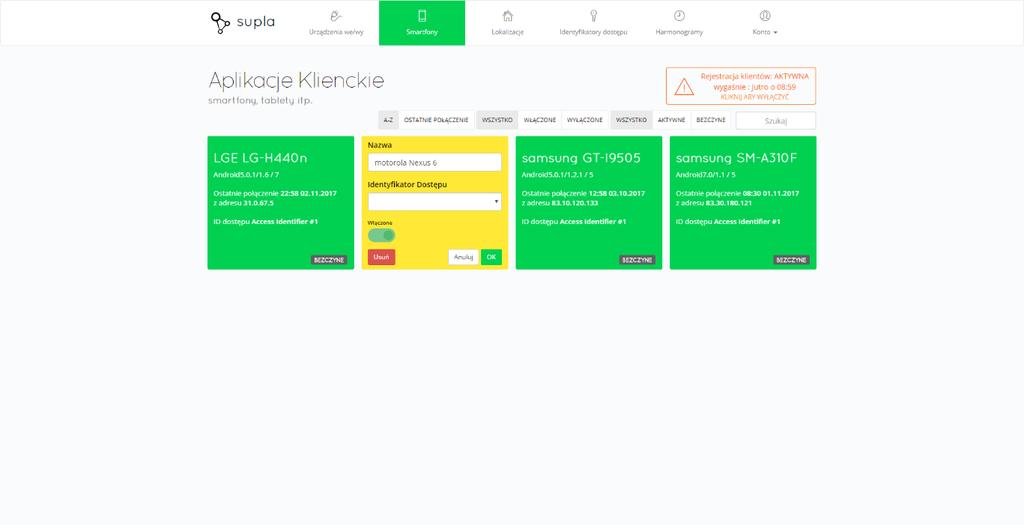
Task: Click BEZCZYNNE badge on samsung SM-A310F card
Action: [x=791, y=260]
